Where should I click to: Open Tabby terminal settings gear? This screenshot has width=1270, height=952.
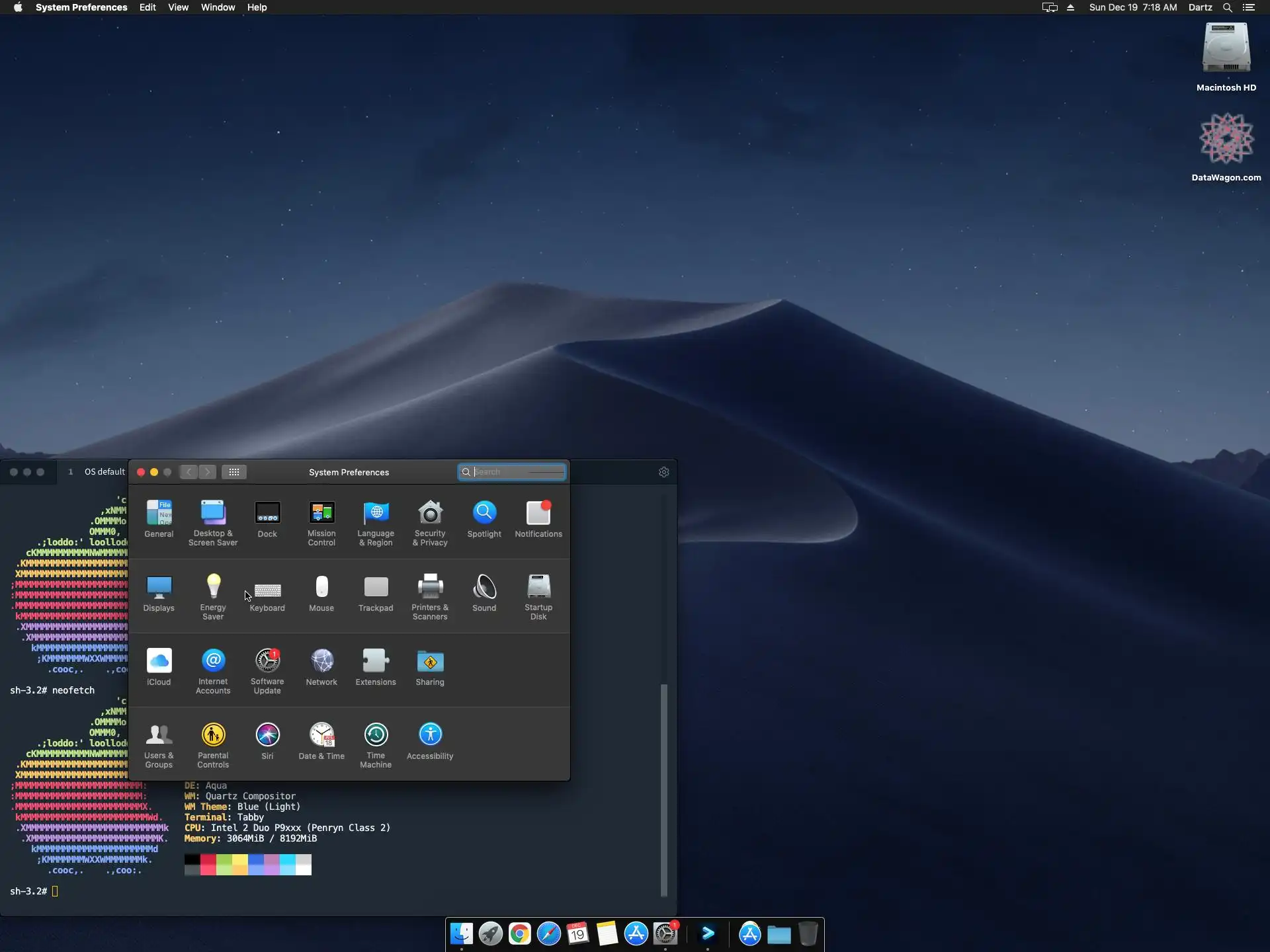[x=664, y=472]
